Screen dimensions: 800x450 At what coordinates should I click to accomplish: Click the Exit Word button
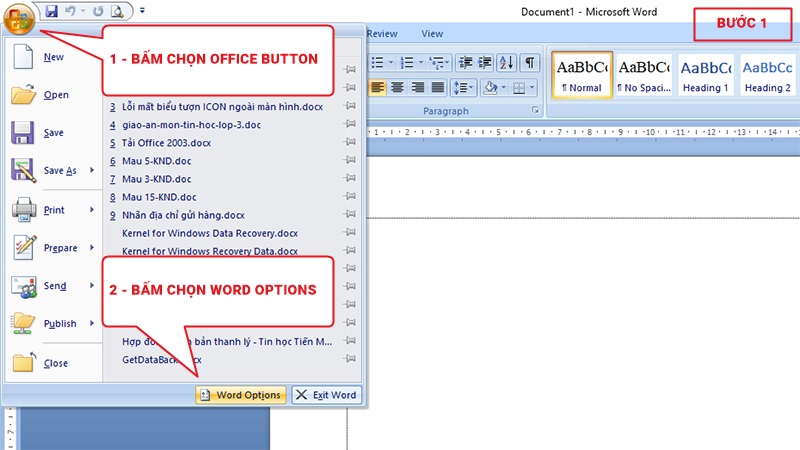(x=325, y=395)
